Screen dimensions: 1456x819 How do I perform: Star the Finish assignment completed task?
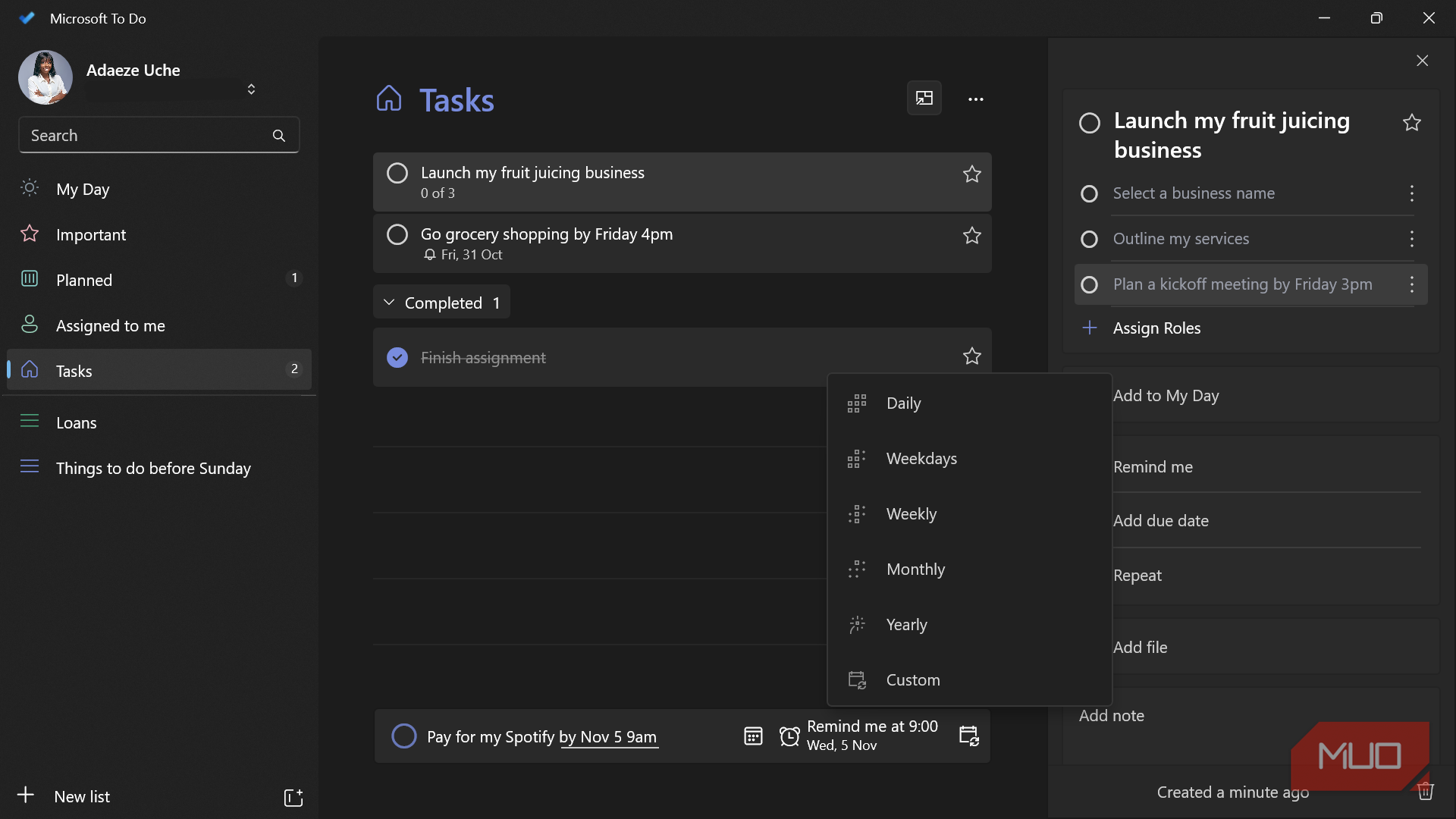click(x=971, y=356)
